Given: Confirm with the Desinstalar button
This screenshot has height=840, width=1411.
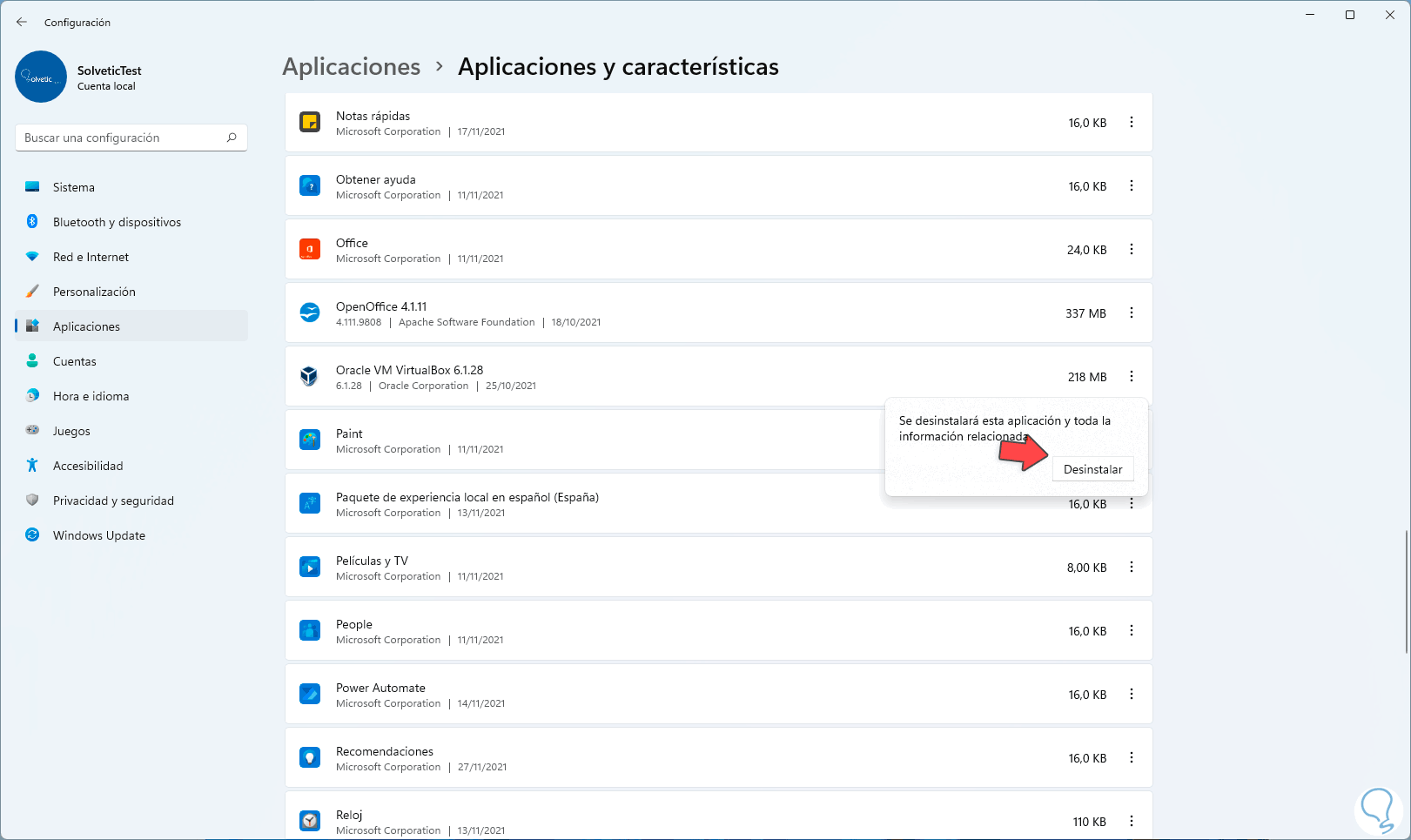Looking at the screenshot, I should point(1092,469).
